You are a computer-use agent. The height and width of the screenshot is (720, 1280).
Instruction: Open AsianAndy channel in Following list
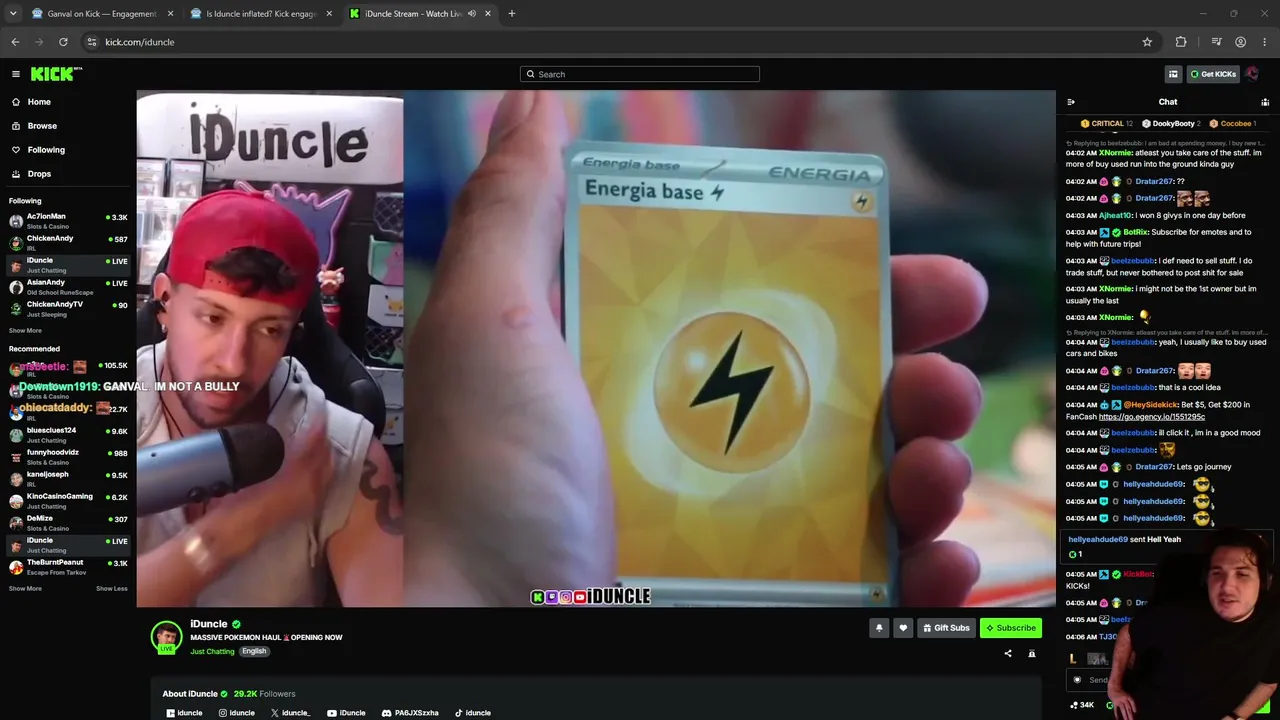click(68, 287)
